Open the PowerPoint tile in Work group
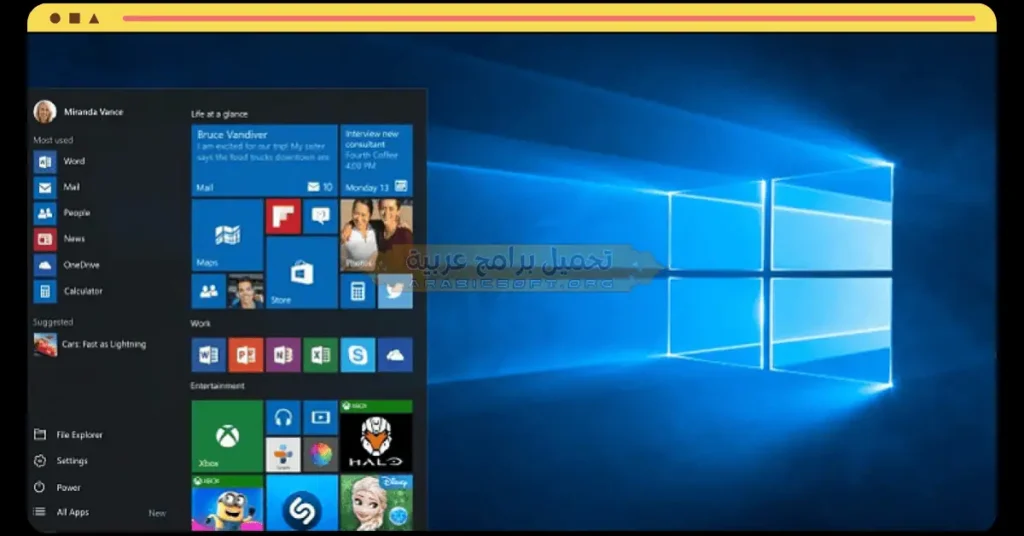 coord(246,355)
